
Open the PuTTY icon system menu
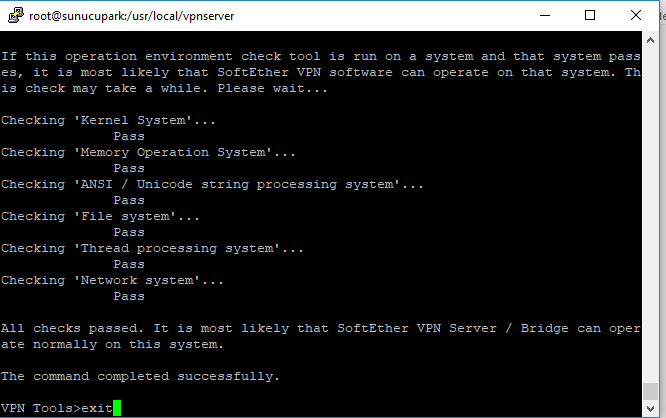pos(16,15)
